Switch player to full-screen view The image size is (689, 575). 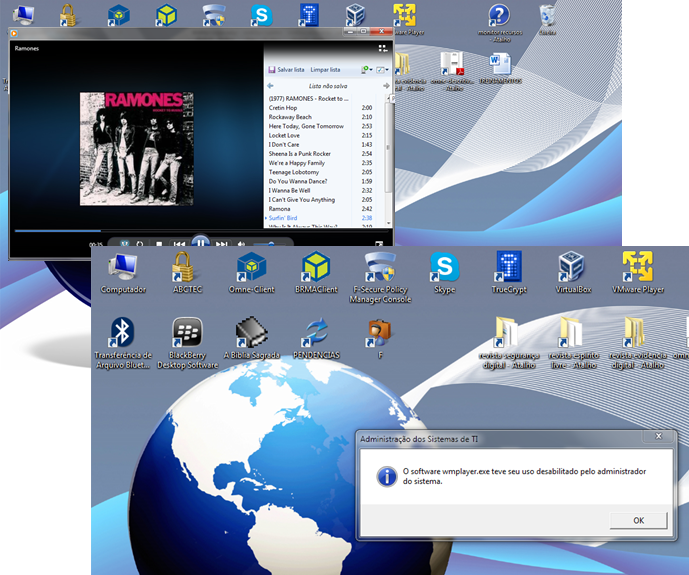379,244
